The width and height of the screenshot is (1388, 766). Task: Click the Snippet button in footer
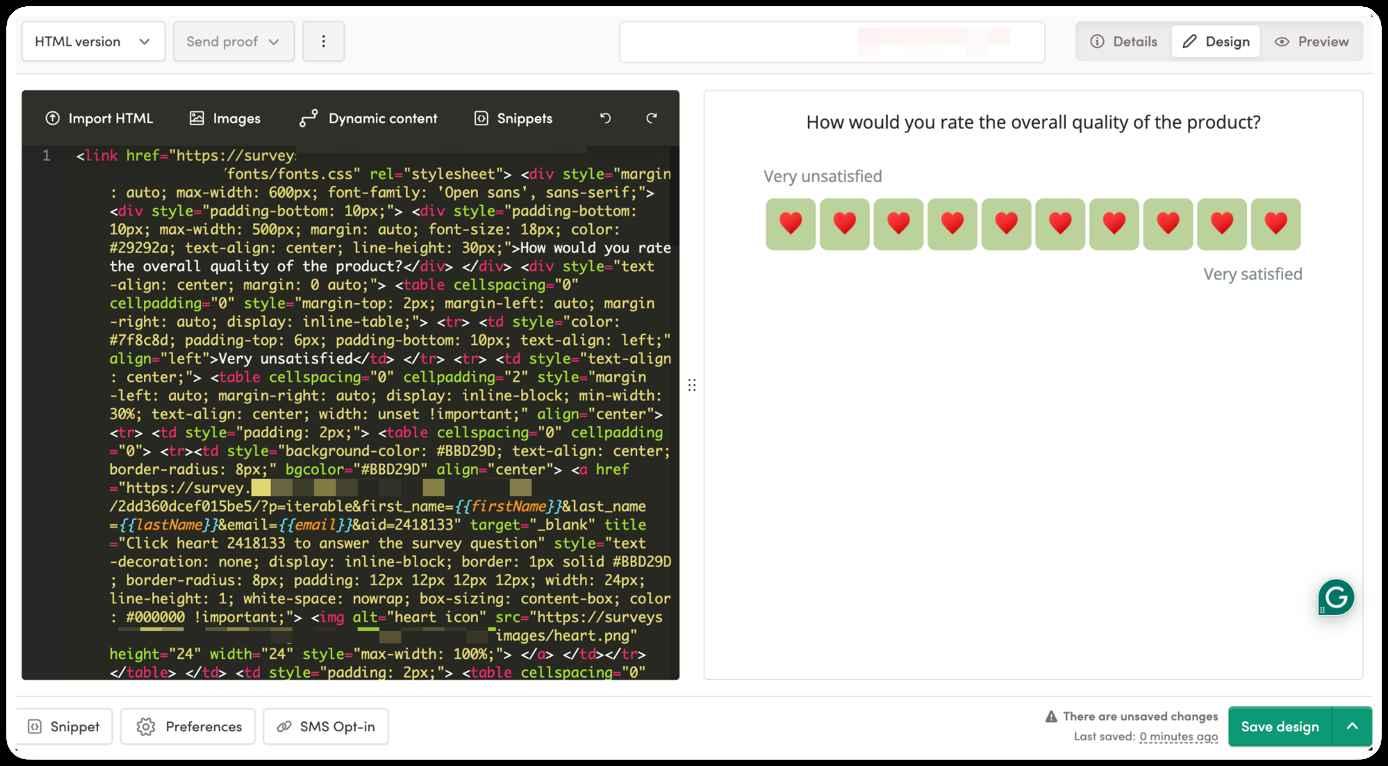(64, 726)
